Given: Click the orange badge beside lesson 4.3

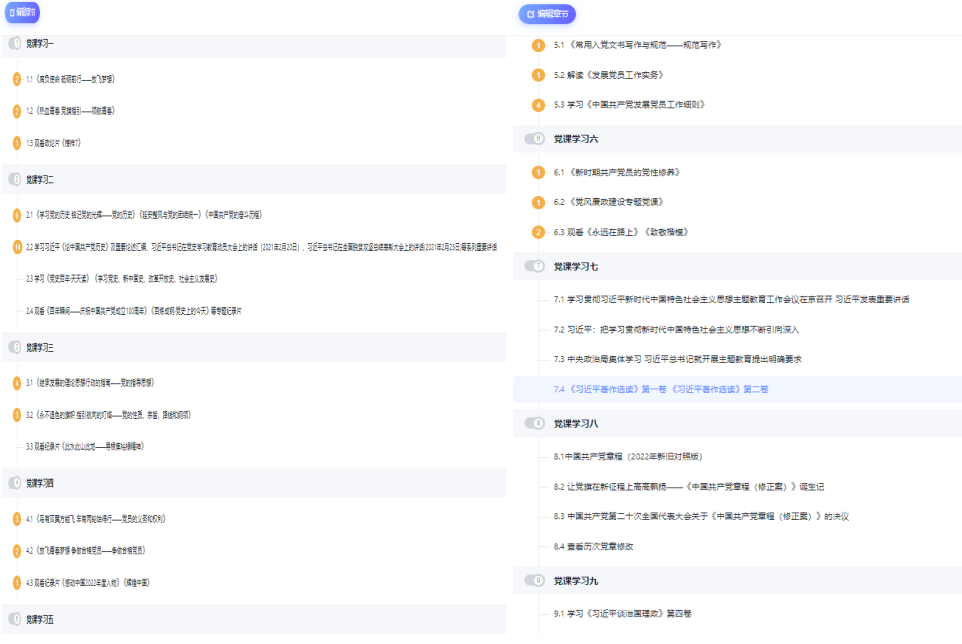Looking at the screenshot, I should click(17, 582).
